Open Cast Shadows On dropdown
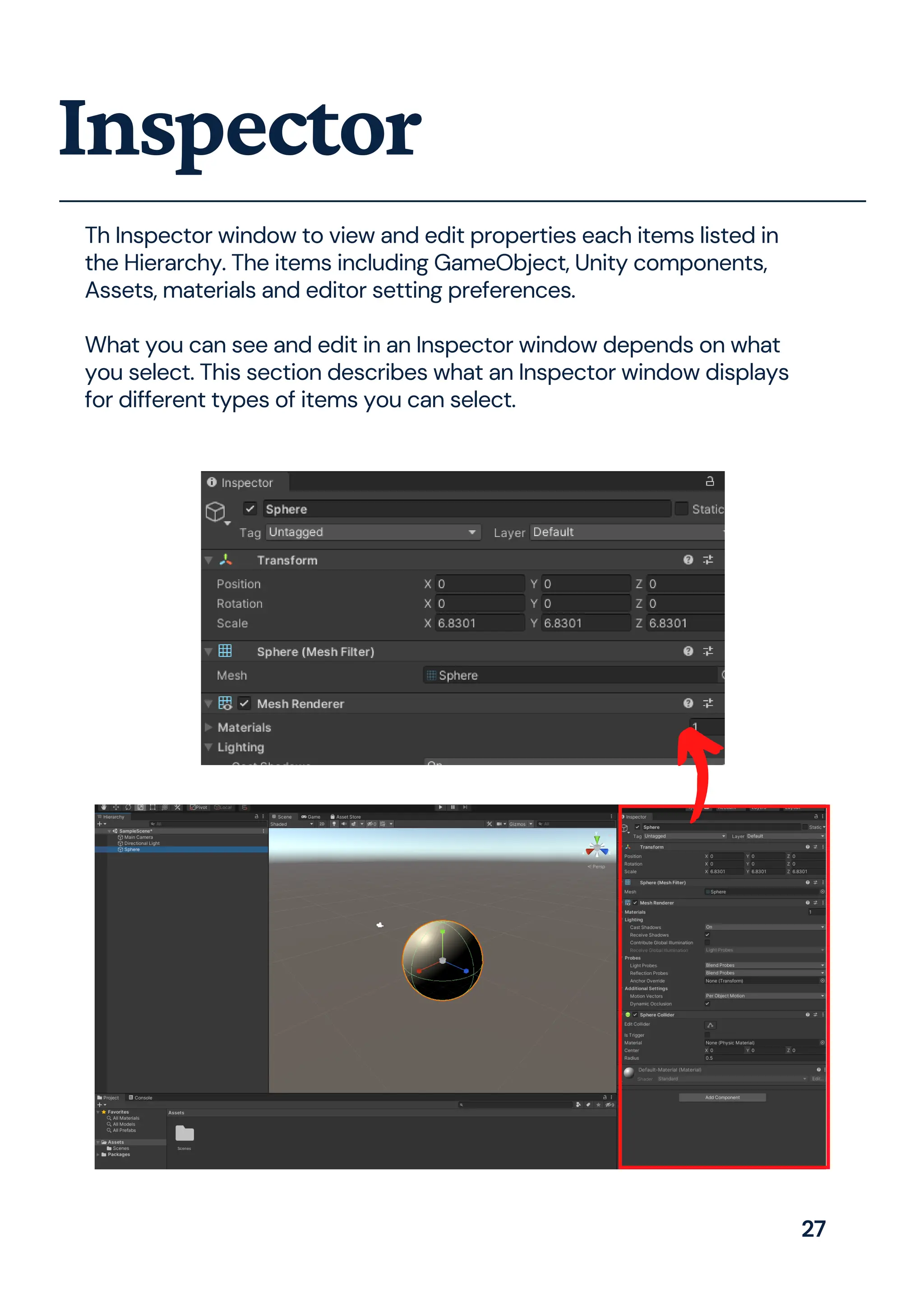 click(x=765, y=927)
